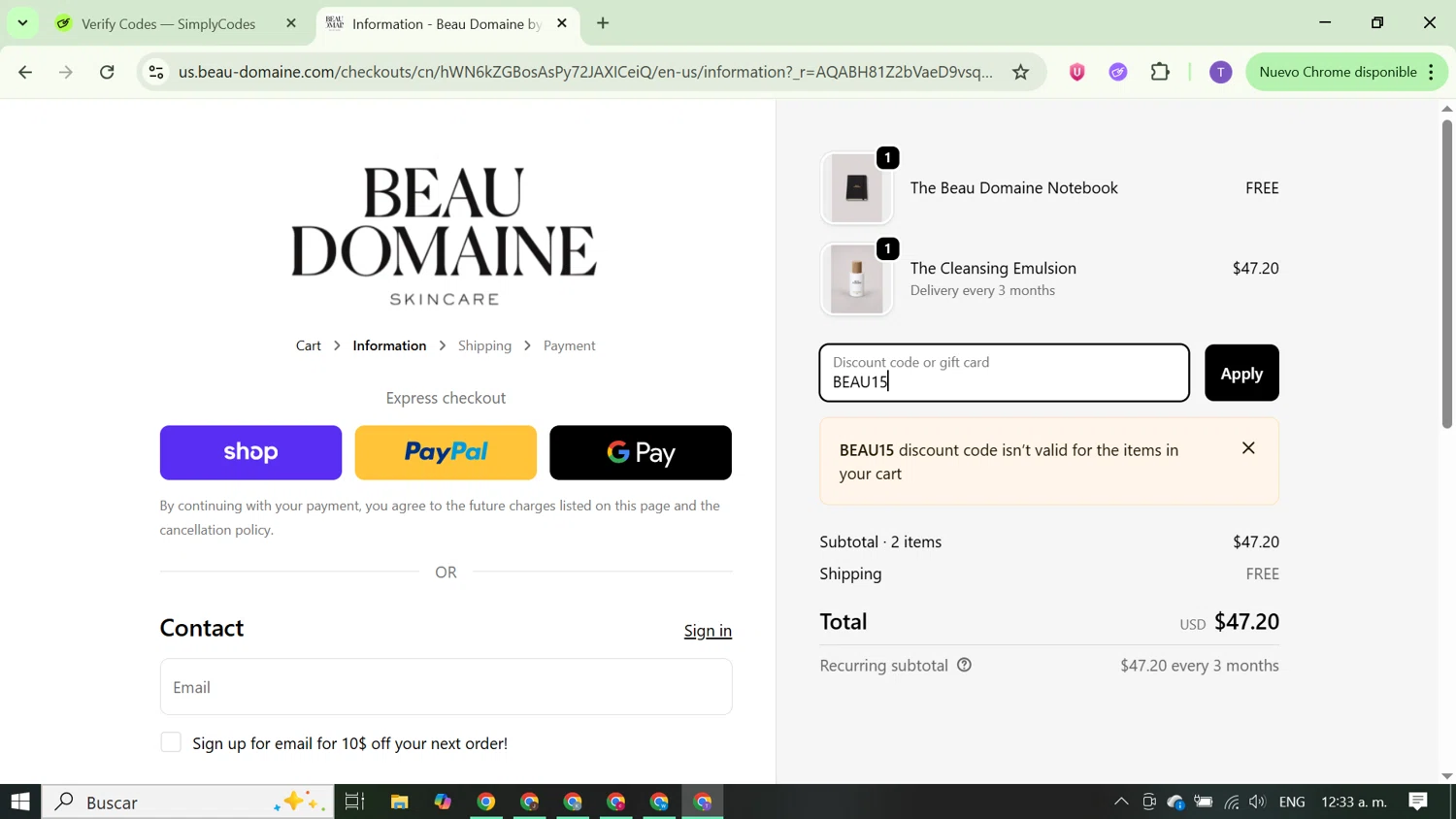
Task: Click the Beau Domaine Skincare logo
Action: coord(445,236)
